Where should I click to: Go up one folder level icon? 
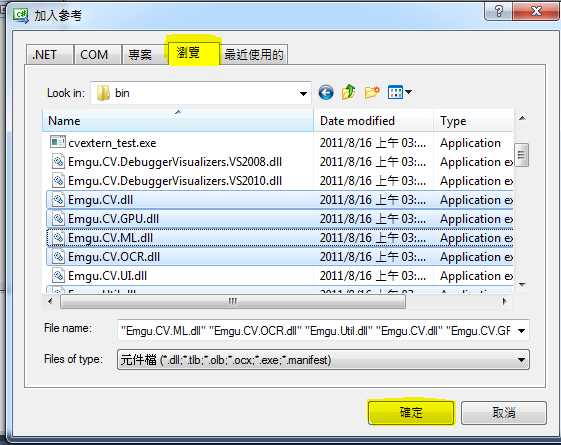tap(348, 92)
